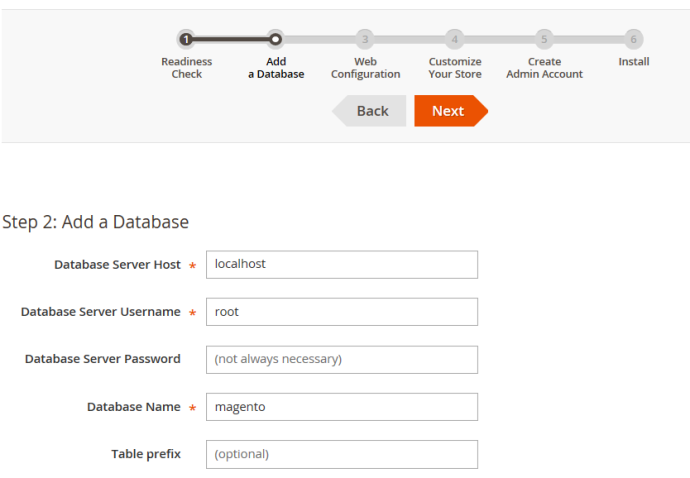This screenshot has height=478, width=690.
Task: Click the progress bar between steps 1 and 2
Action: pyautogui.click(x=231, y=39)
